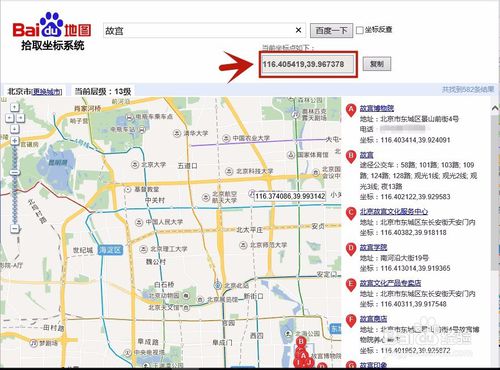Click the 中关村 map label
Image resolution: width=500 pixels, height=370 pixels.
pyautogui.click(x=155, y=200)
